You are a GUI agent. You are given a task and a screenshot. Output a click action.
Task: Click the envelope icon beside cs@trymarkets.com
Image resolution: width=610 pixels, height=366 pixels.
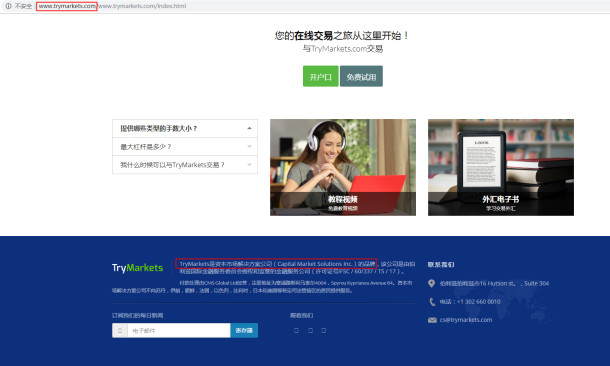pos(432,320)
